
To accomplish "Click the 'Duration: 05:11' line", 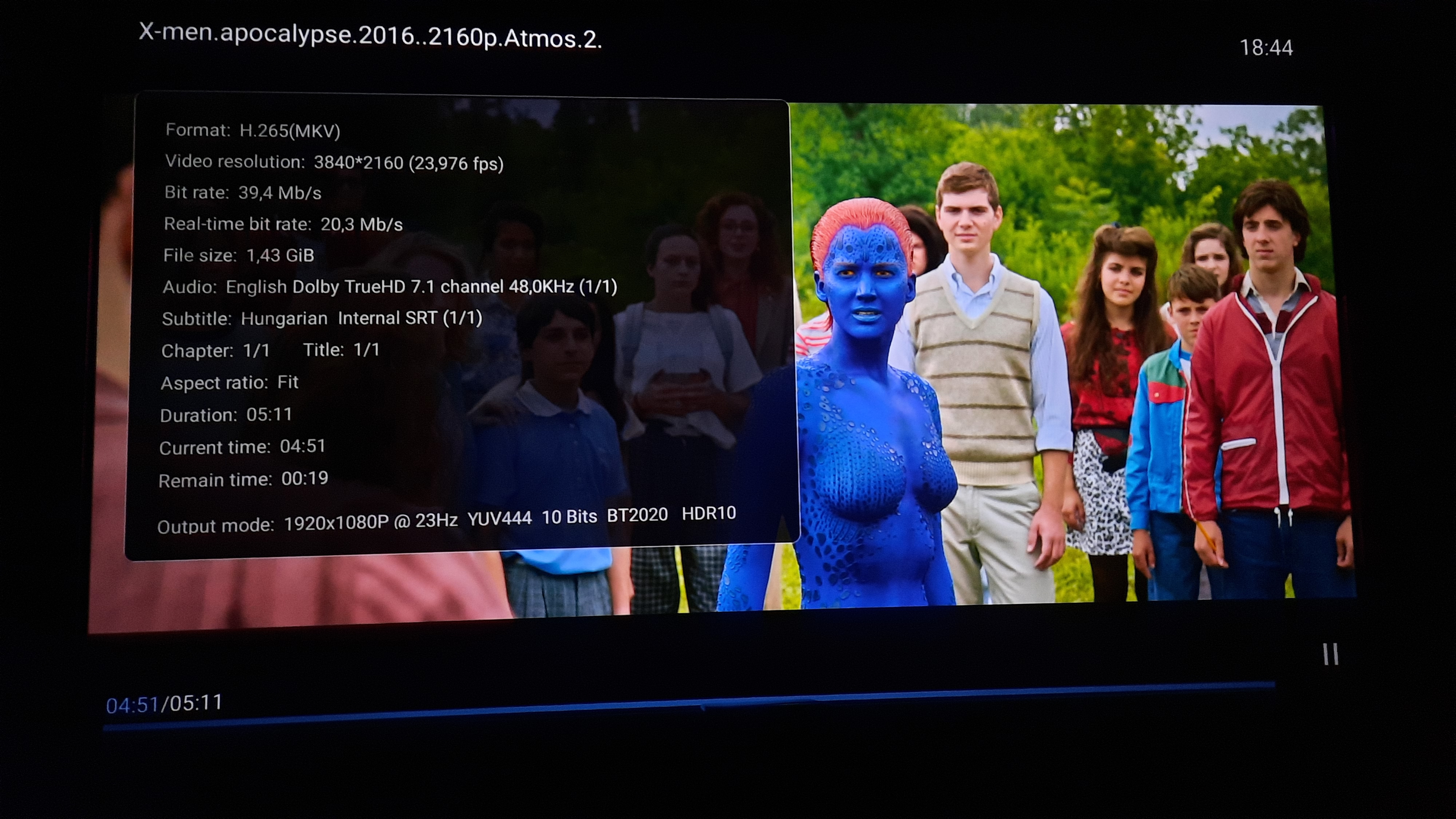I will (x=226, y=415).
